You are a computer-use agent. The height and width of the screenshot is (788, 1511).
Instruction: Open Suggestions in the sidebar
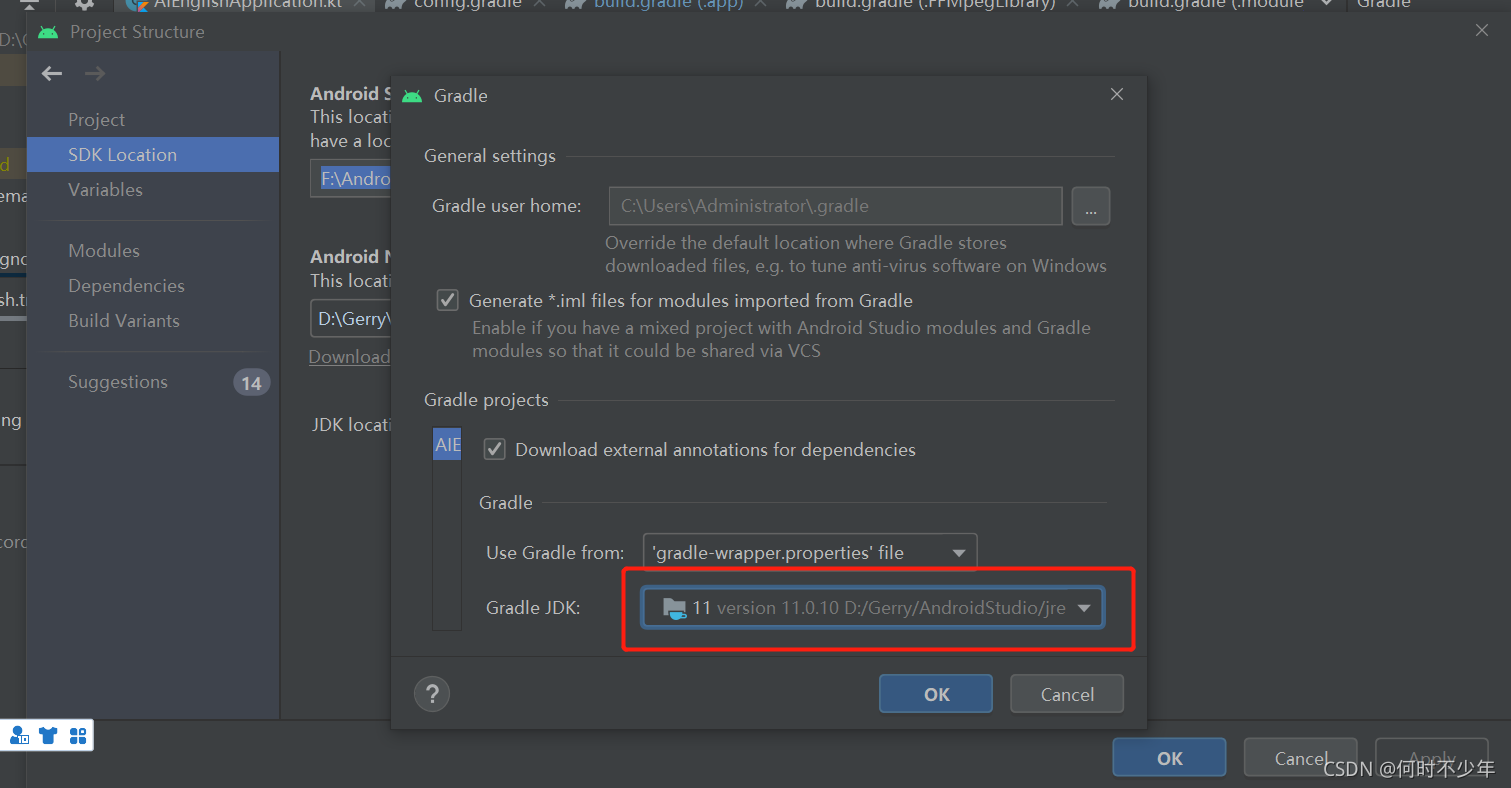pyautogui.click(x=118, y=381)
